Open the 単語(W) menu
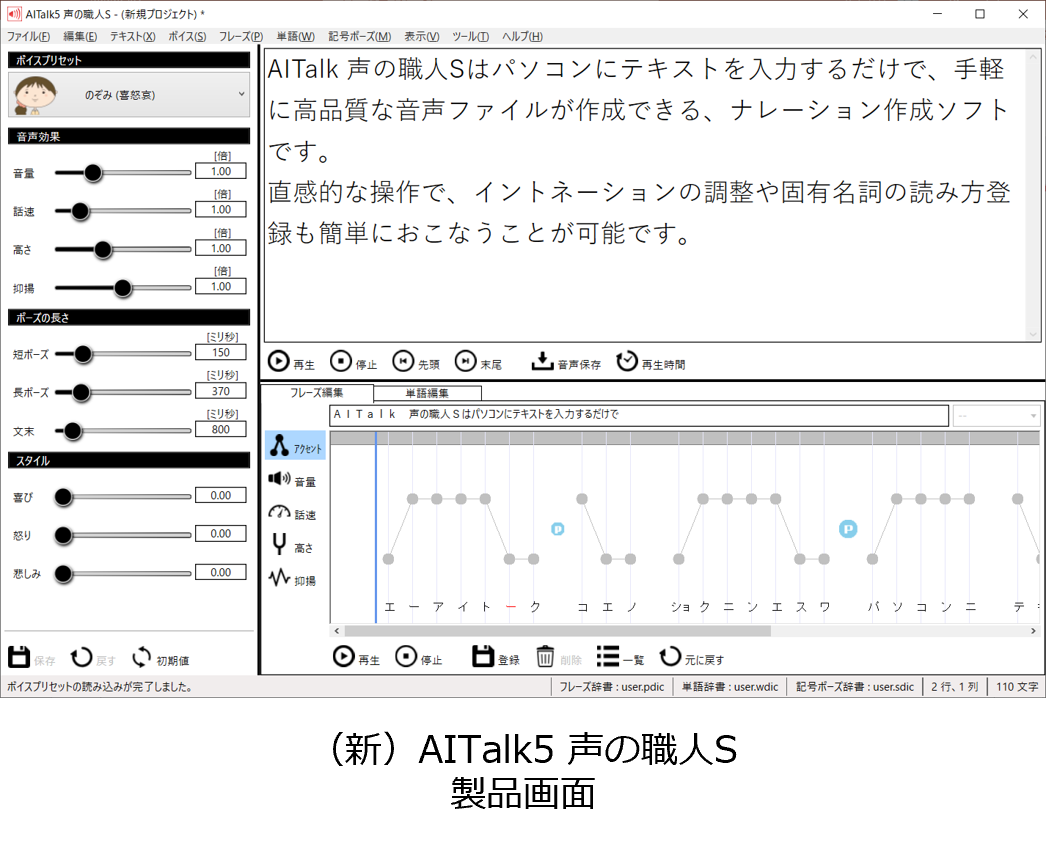Image resolution: width=1046 pixels, height=843 pixels. coord(296,37)
